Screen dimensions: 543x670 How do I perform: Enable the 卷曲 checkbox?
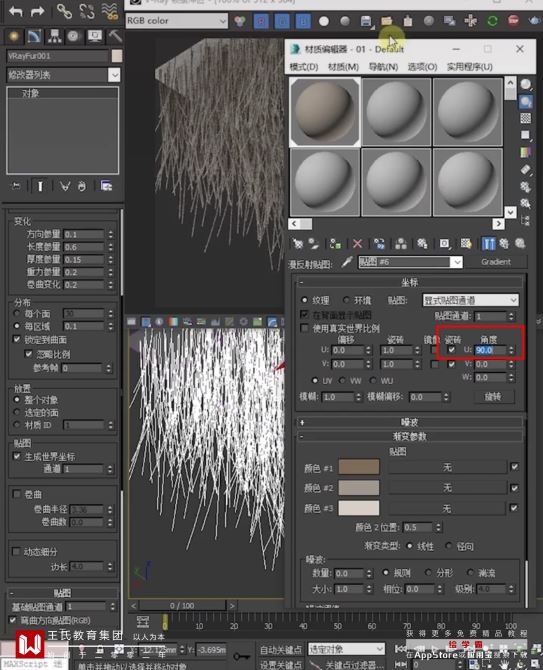pyautogui.click(x=17, y=494)
